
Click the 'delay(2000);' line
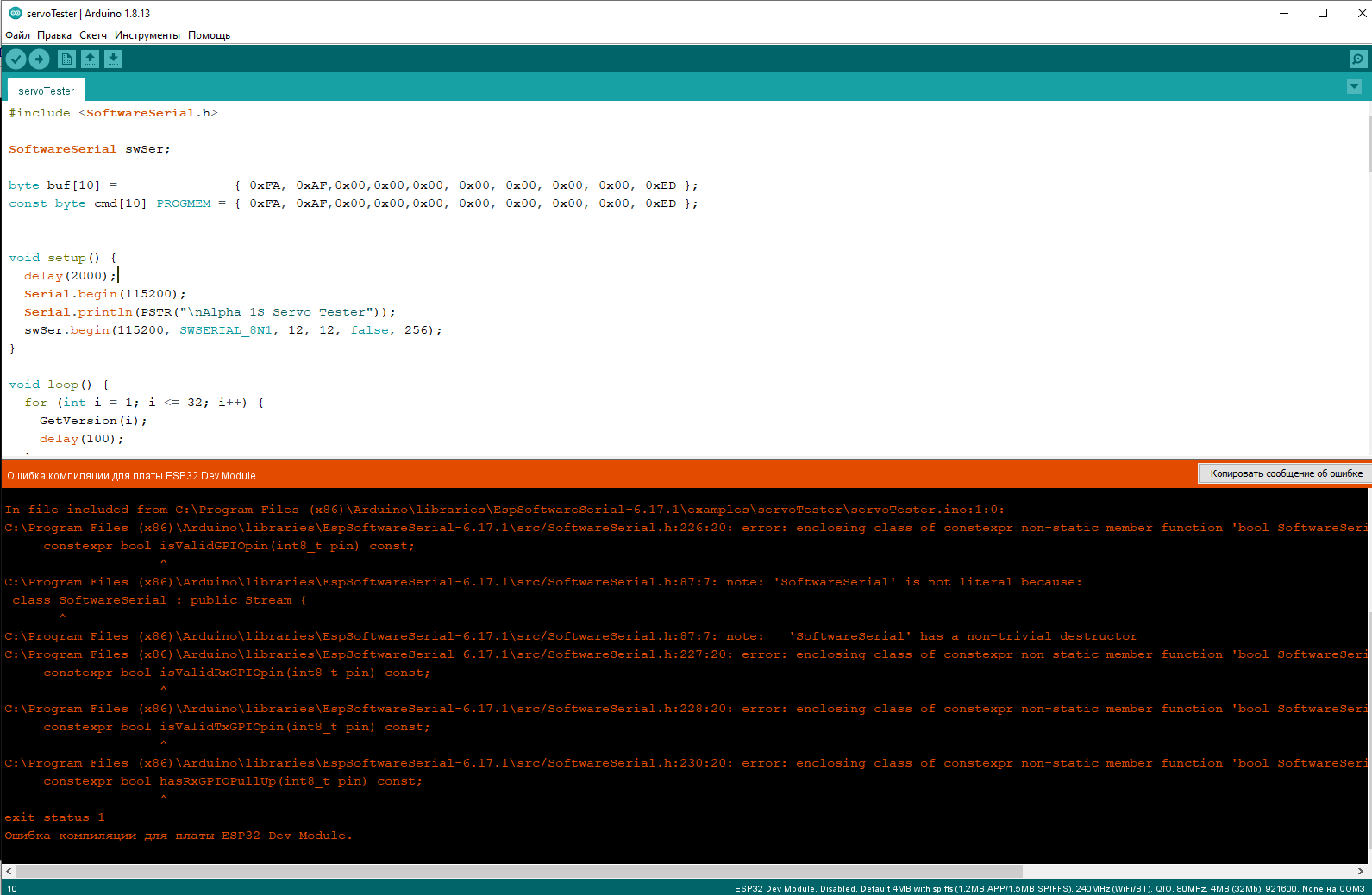click(70, 276)
